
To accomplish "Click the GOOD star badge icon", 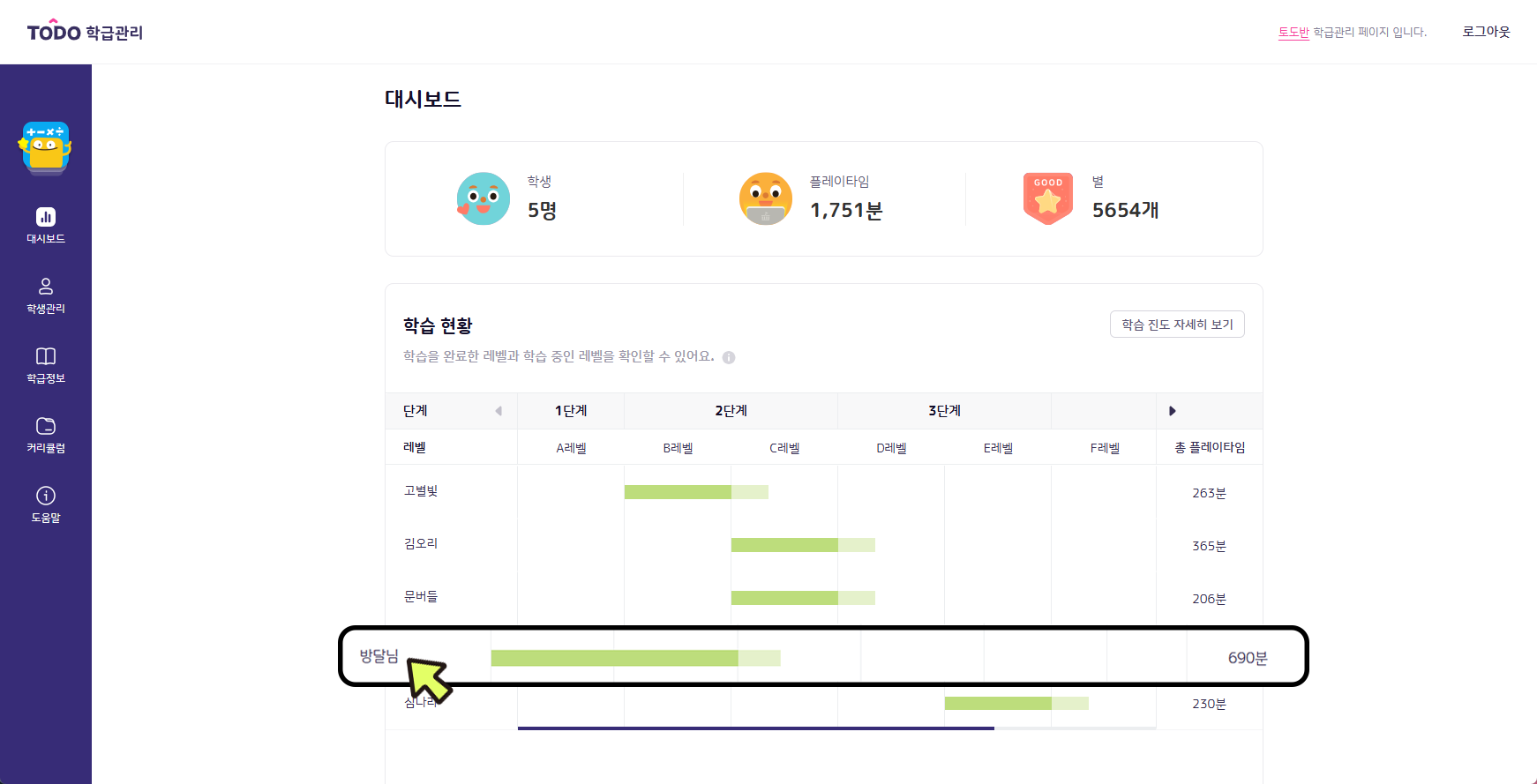I will click(1047, 198).
